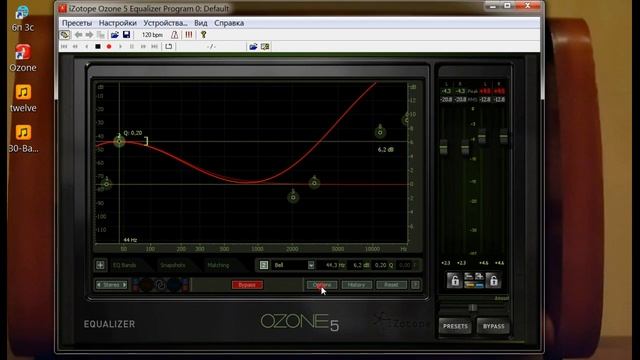Click the History button
This screenshot has width=640, height=360.
tap(356, 285)
